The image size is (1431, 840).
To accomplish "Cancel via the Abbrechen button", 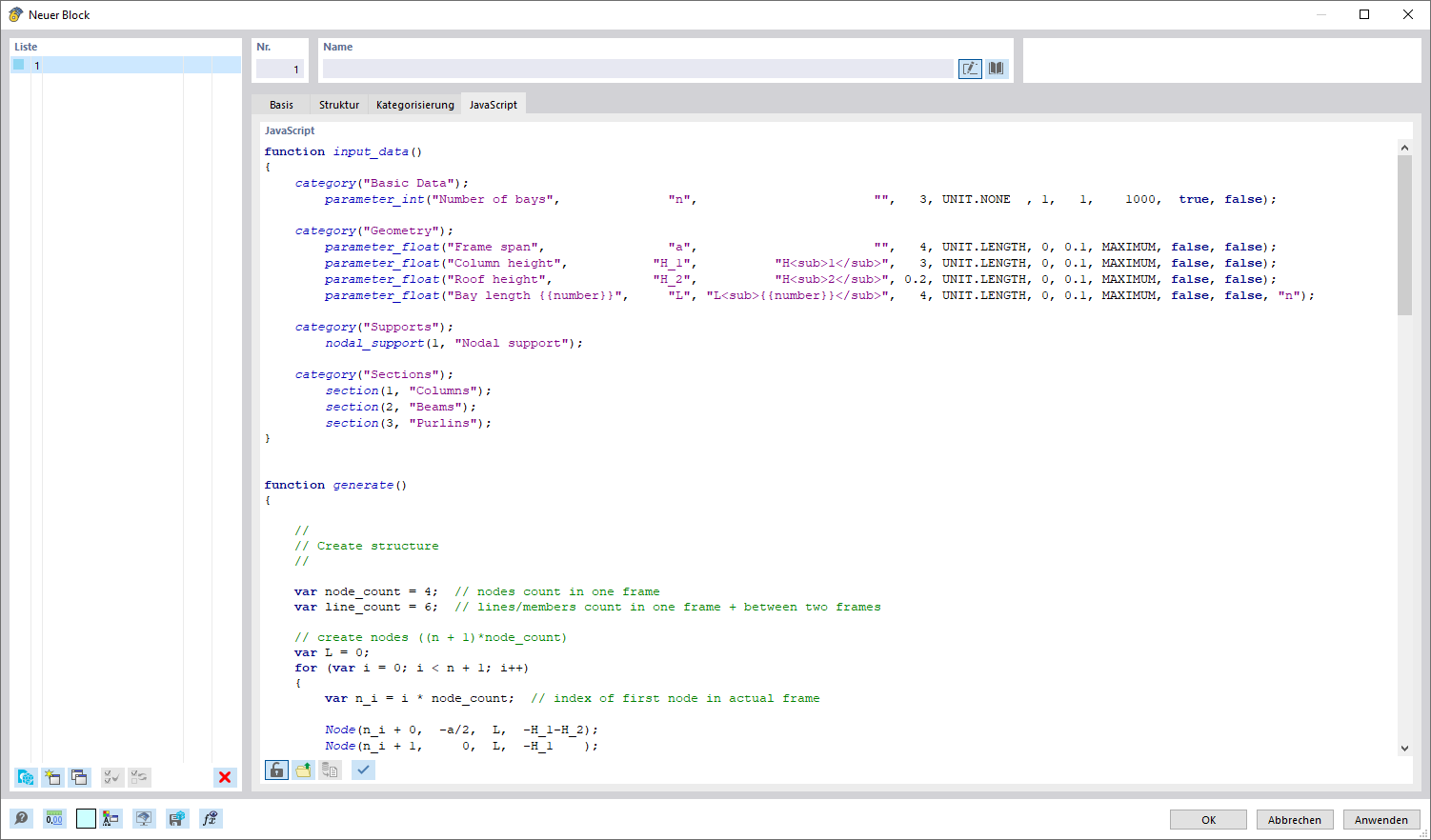I will click(1295, 819).
